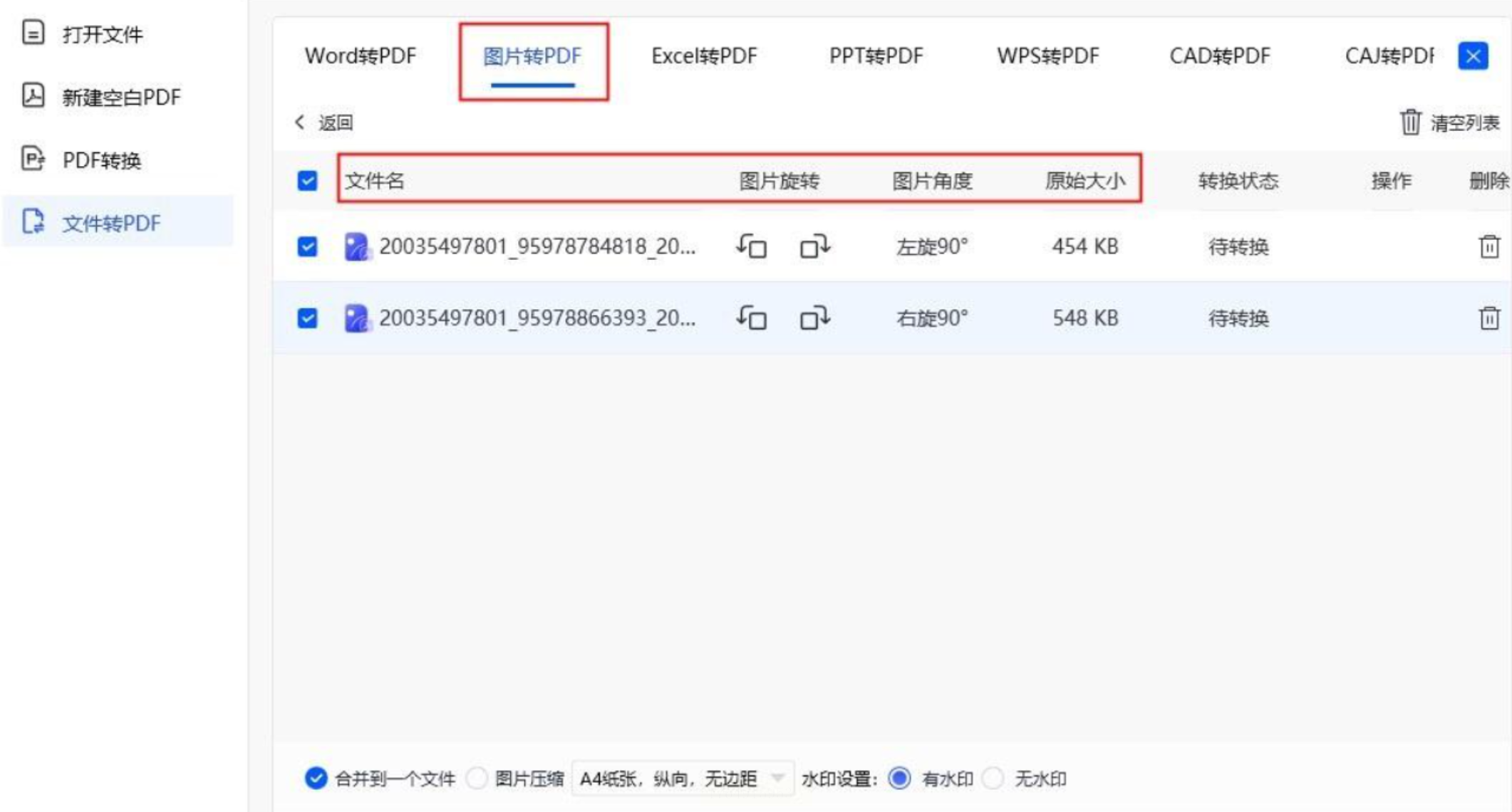Open PDF转换 in the sidebar
Screen dimensions: 1512x812
(x=101, y=160)
